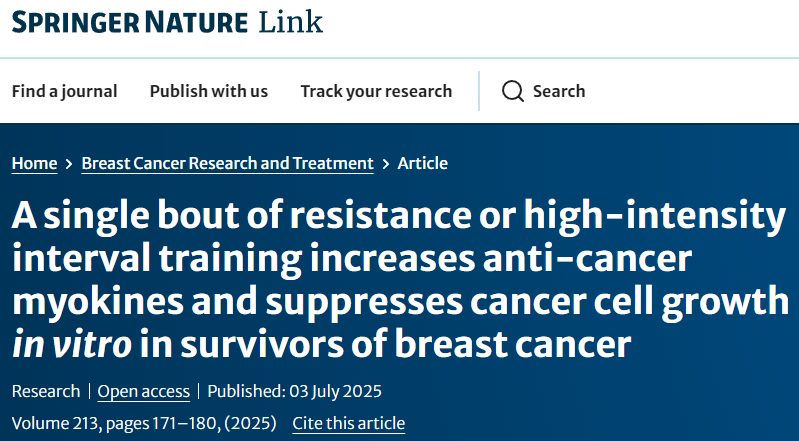Click the chevron before Article breadcrumb
This screenshot has height=441, width=799.
(x=386, y=163)
